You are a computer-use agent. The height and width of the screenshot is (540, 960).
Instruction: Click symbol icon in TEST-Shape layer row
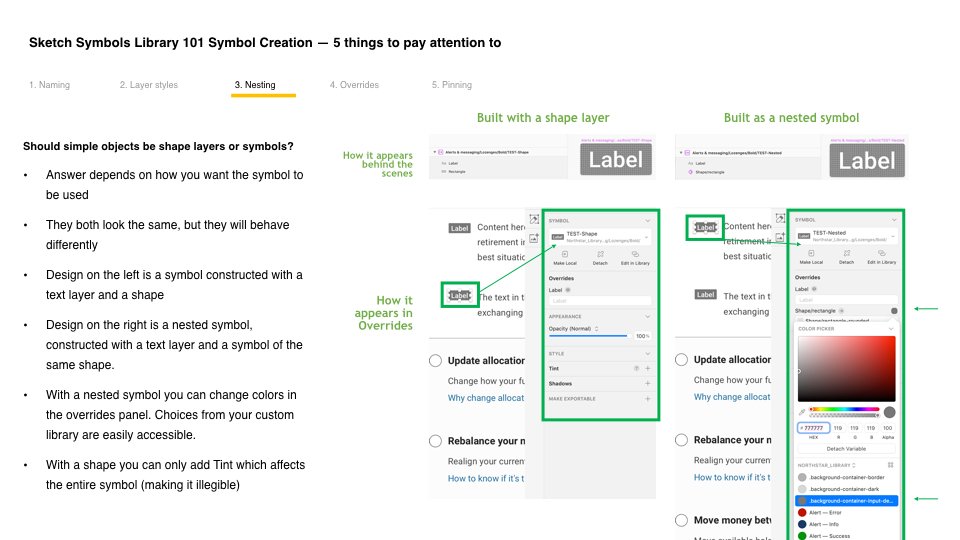tap(441, 152)
